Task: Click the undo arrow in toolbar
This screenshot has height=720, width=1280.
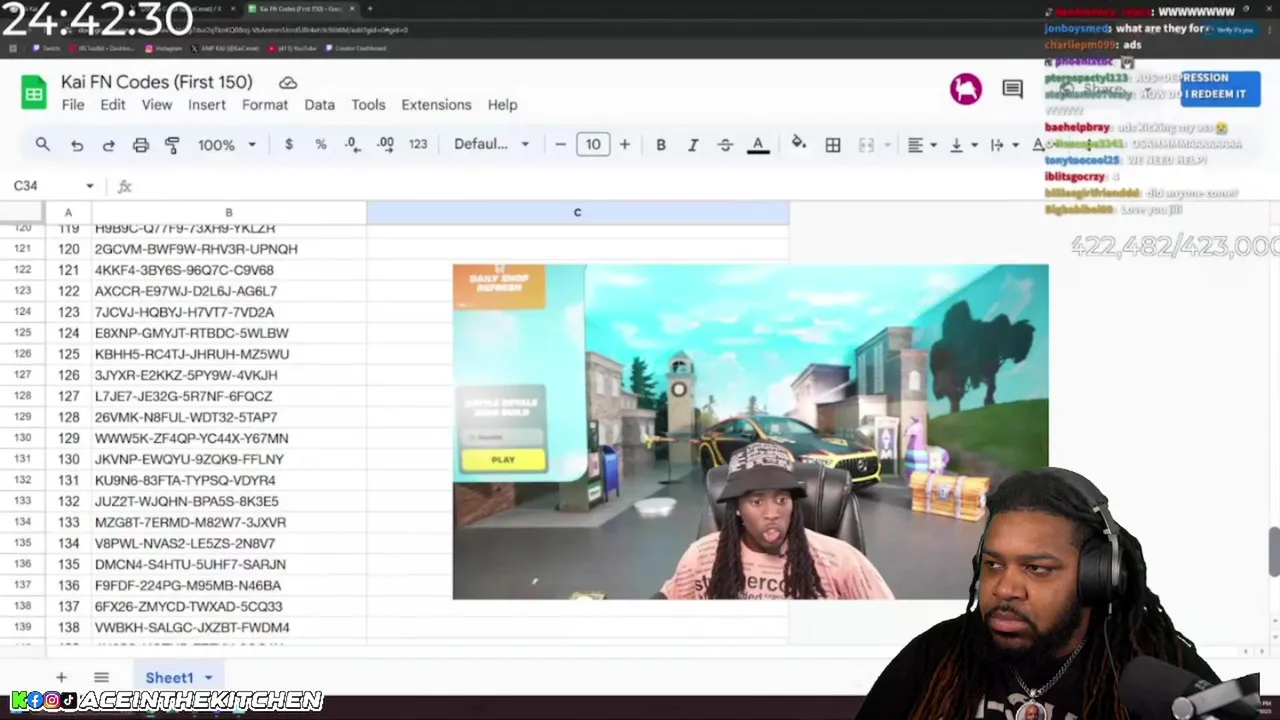Action: coord(76,145)
